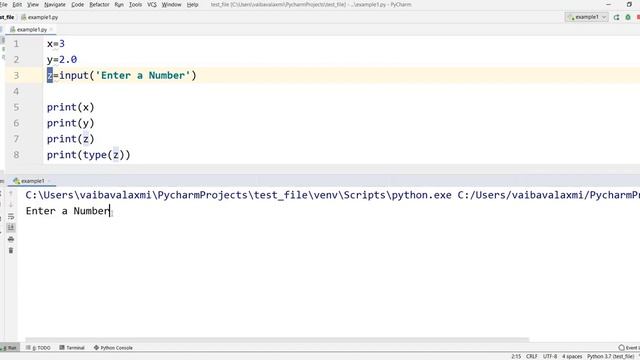
Task: Click the code line 'x=3'
Action: [x=56, y=44]
